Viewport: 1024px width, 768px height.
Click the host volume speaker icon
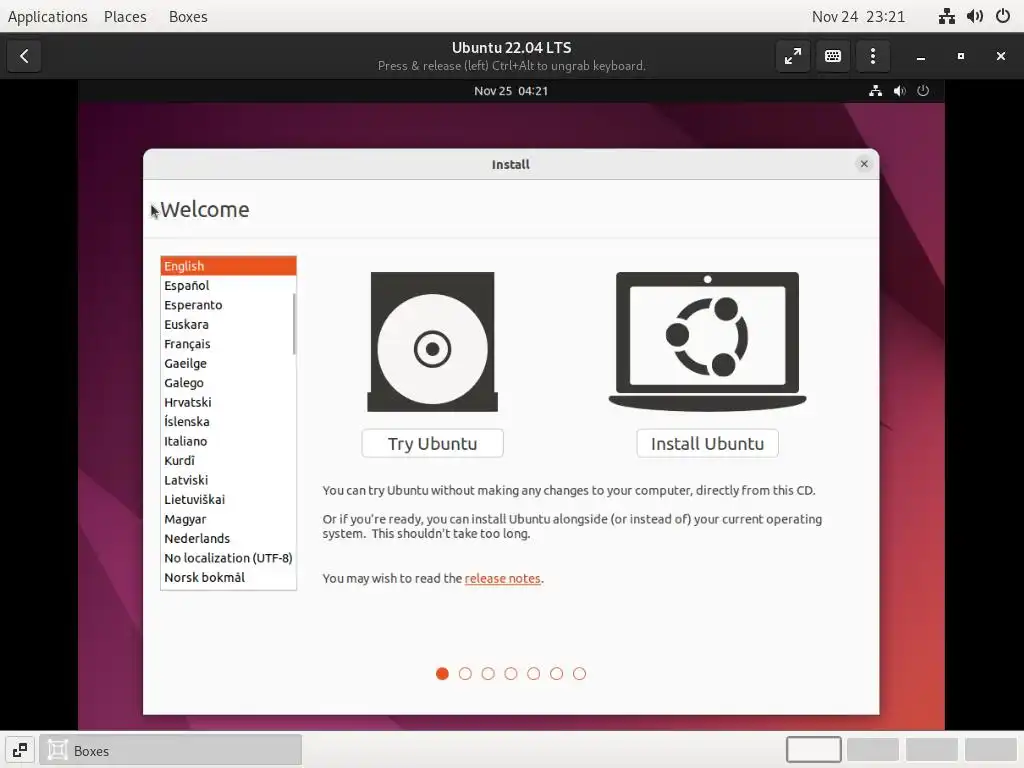[x=975, y=16]
